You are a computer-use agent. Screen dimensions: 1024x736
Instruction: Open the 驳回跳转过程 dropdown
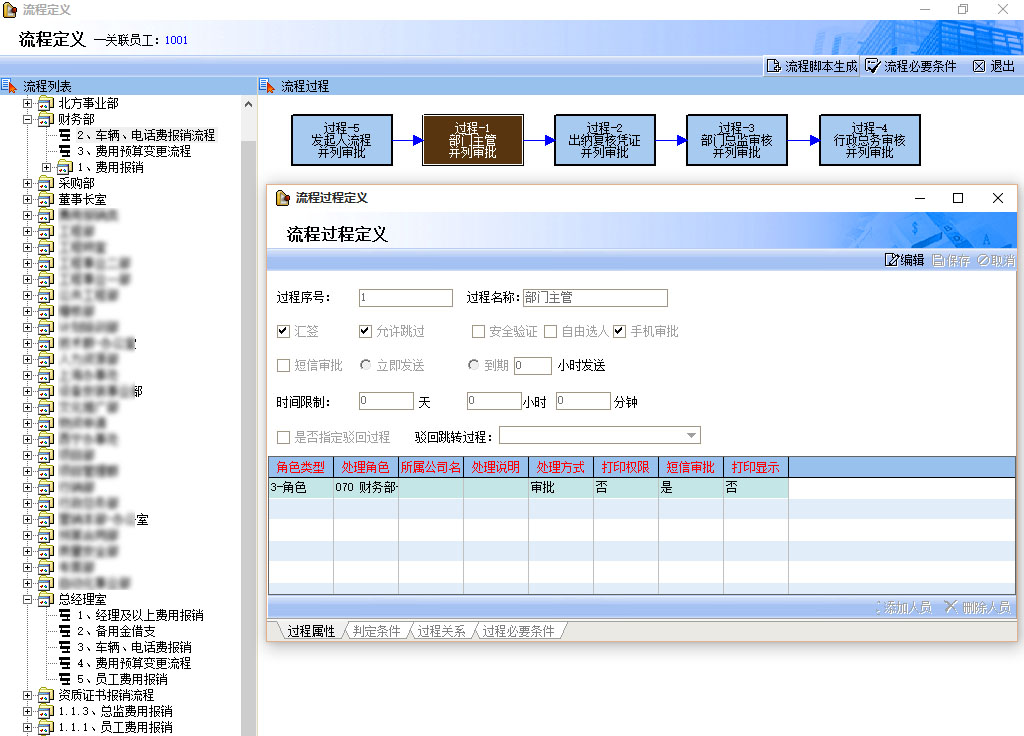coord(691,436)
